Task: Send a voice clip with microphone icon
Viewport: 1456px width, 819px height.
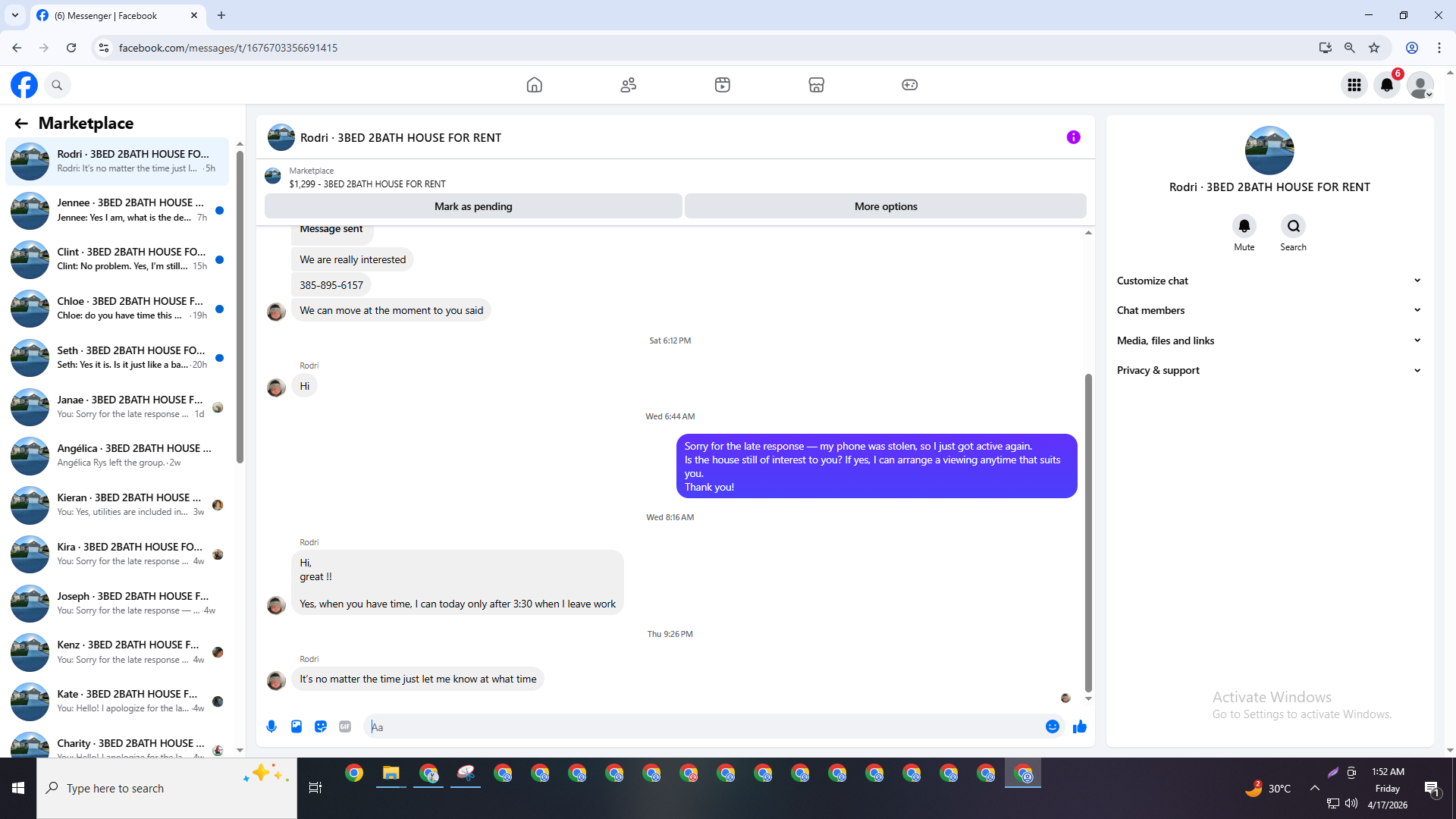Action: coord(271,726)
